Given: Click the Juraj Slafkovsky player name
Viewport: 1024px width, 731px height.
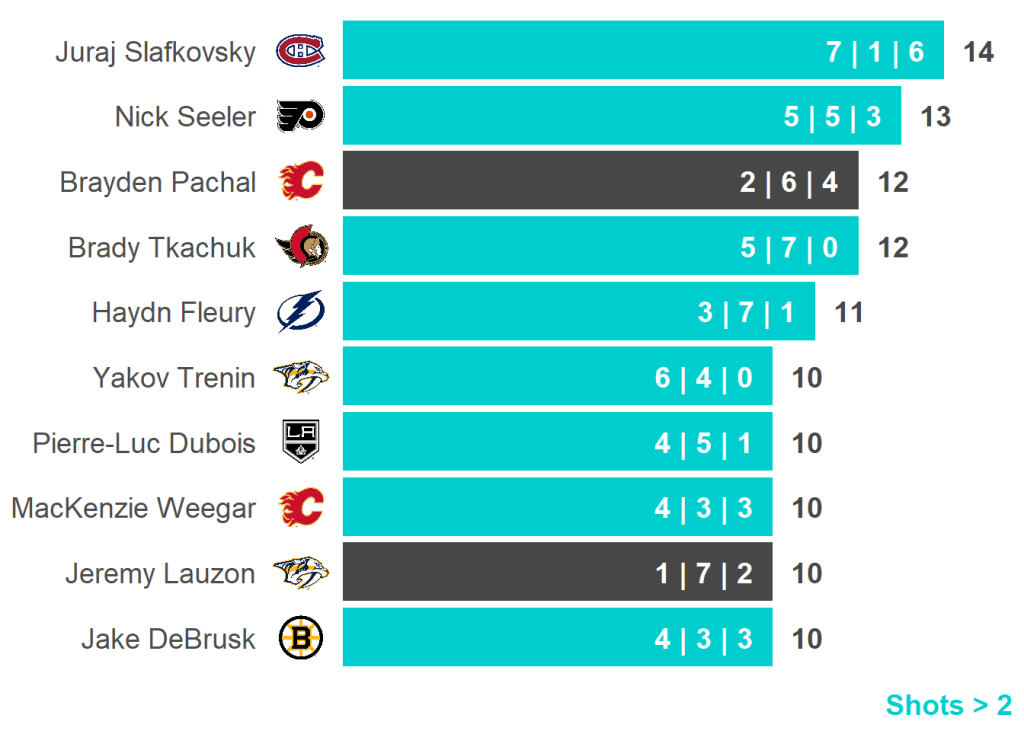Looking at the screenshot, I should (x=155, y=52).
